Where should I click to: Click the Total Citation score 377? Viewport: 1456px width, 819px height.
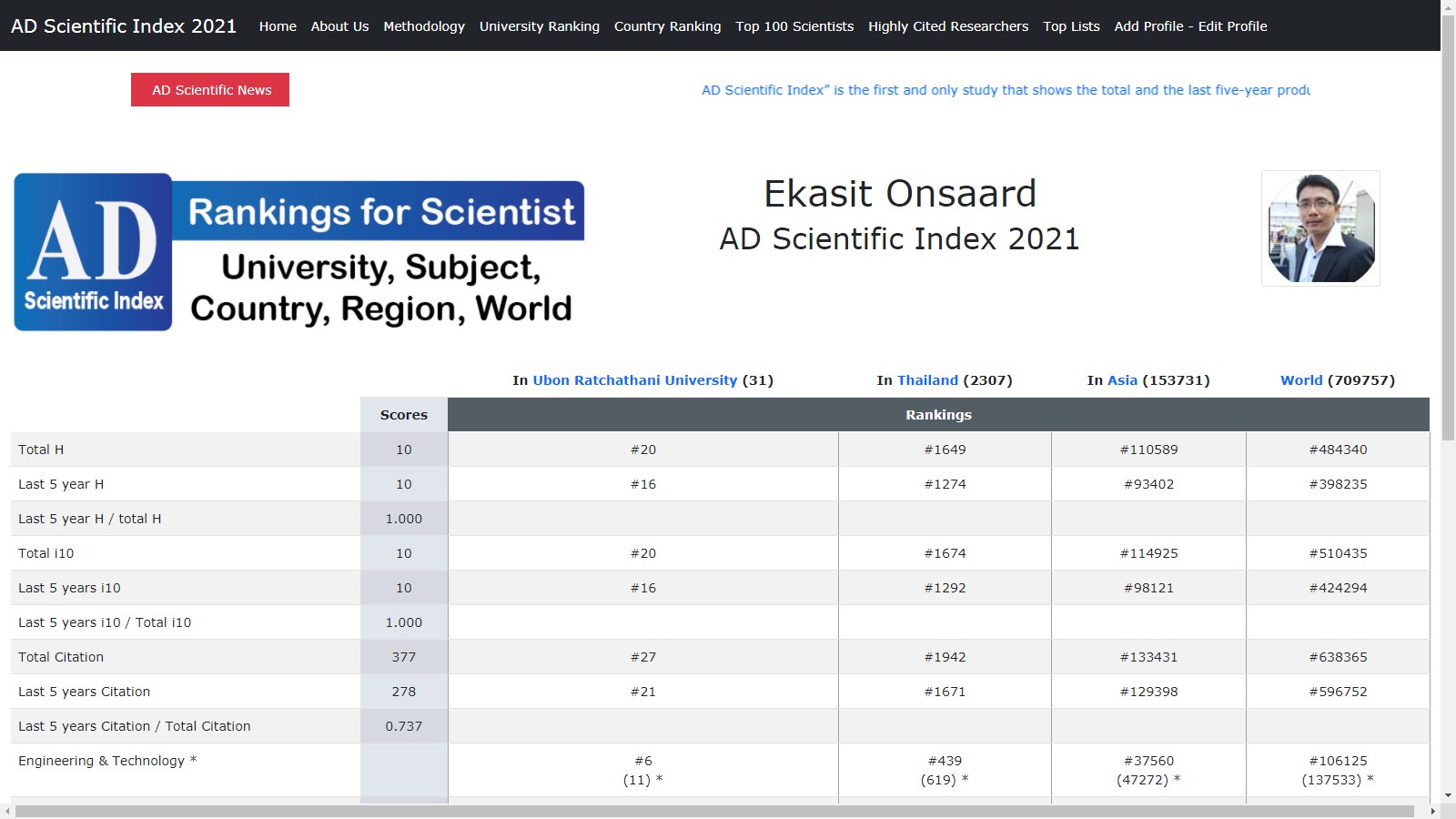click(x=404, y=657)
